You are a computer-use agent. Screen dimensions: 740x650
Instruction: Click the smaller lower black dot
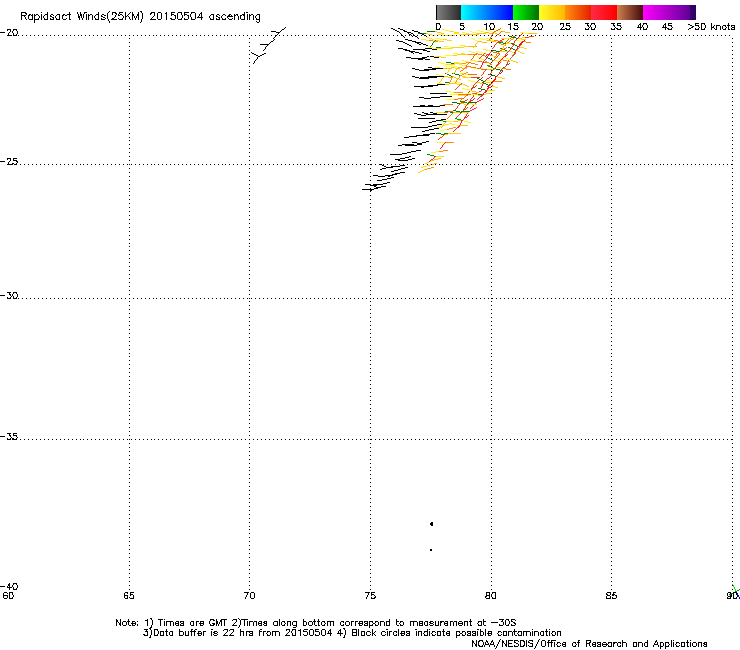431,550
